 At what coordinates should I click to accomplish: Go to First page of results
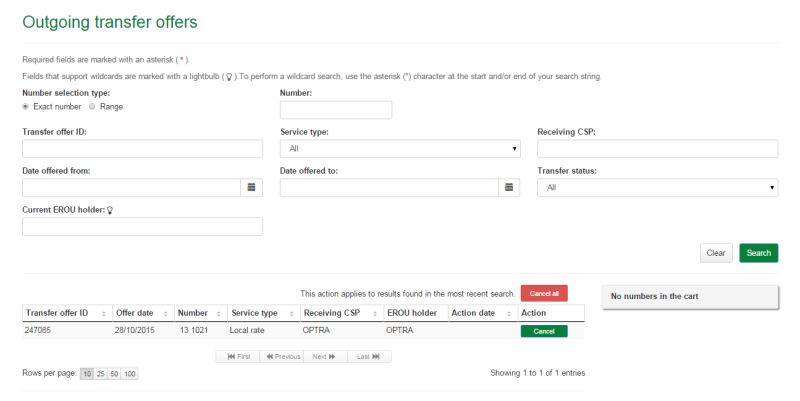[238, 357]
